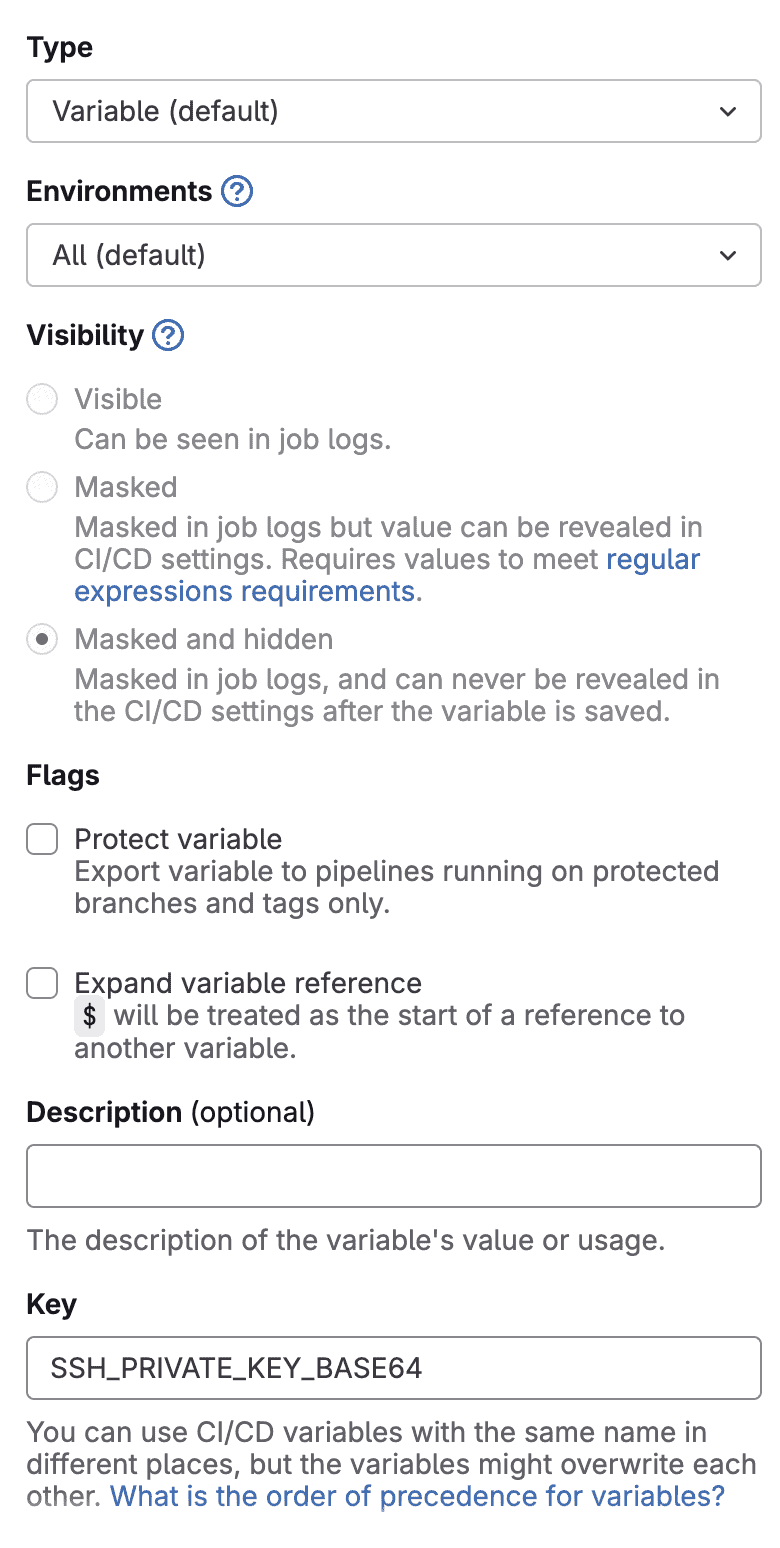The width and height of the screenshot is (780, 1548).
Task: Click the Key input containing SSH_PRIVATE_KEY_BASE64
Action: (390, 1368)
